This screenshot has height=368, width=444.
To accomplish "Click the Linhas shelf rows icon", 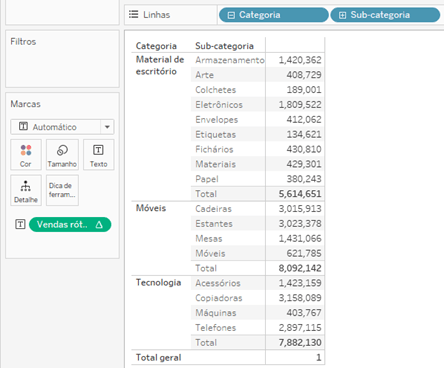I will [134, 14].
